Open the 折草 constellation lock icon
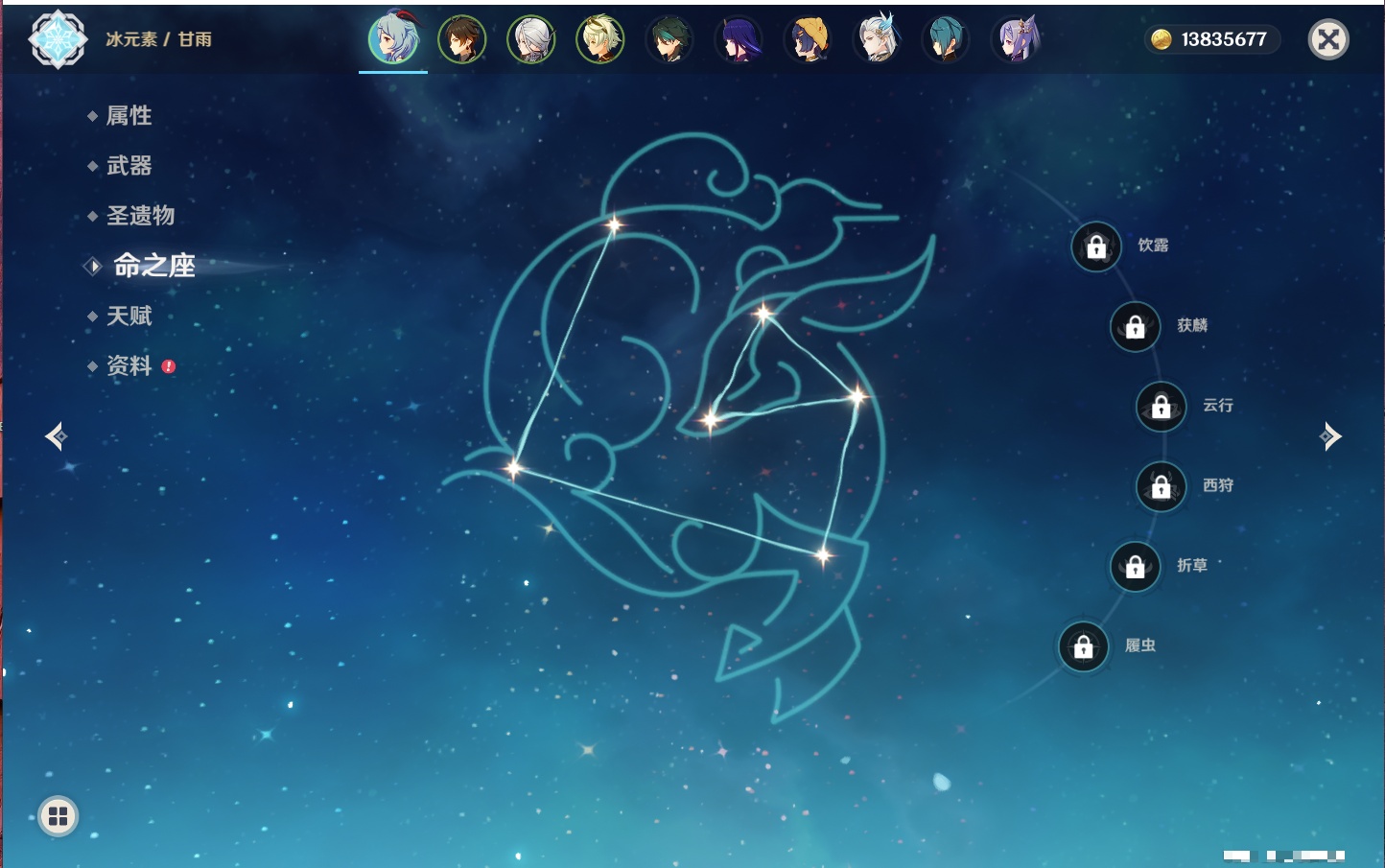The height and width of the screenshot is (868, 1385). coord(1135,567)
